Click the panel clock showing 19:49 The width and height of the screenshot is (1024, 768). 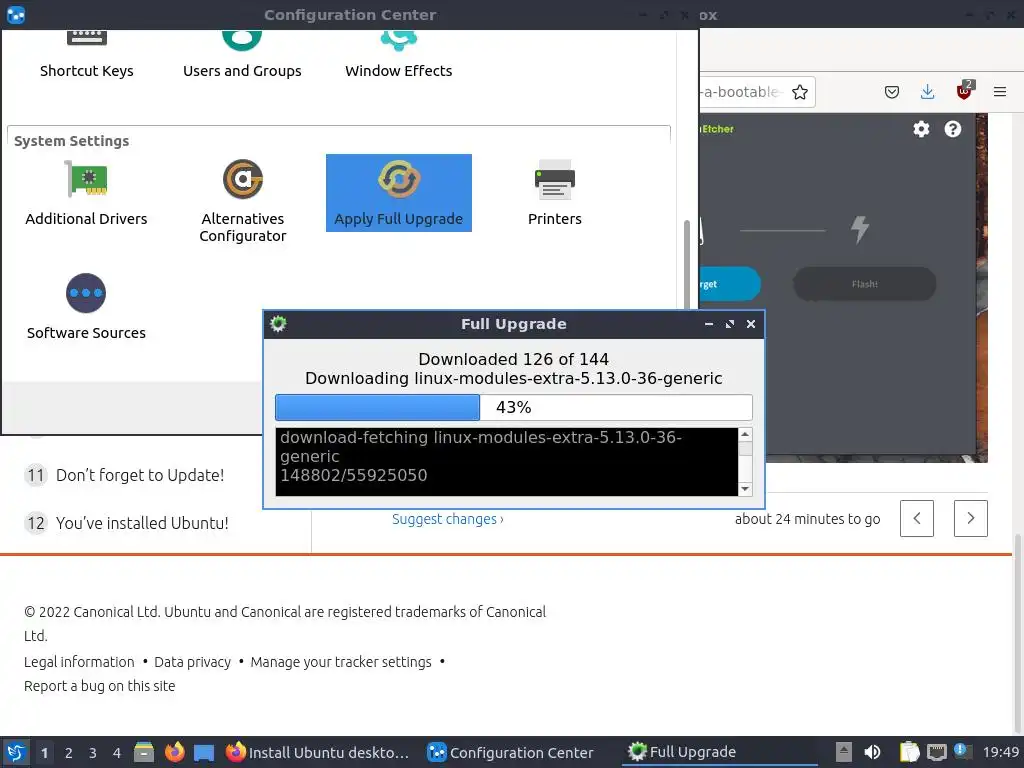1000,752
